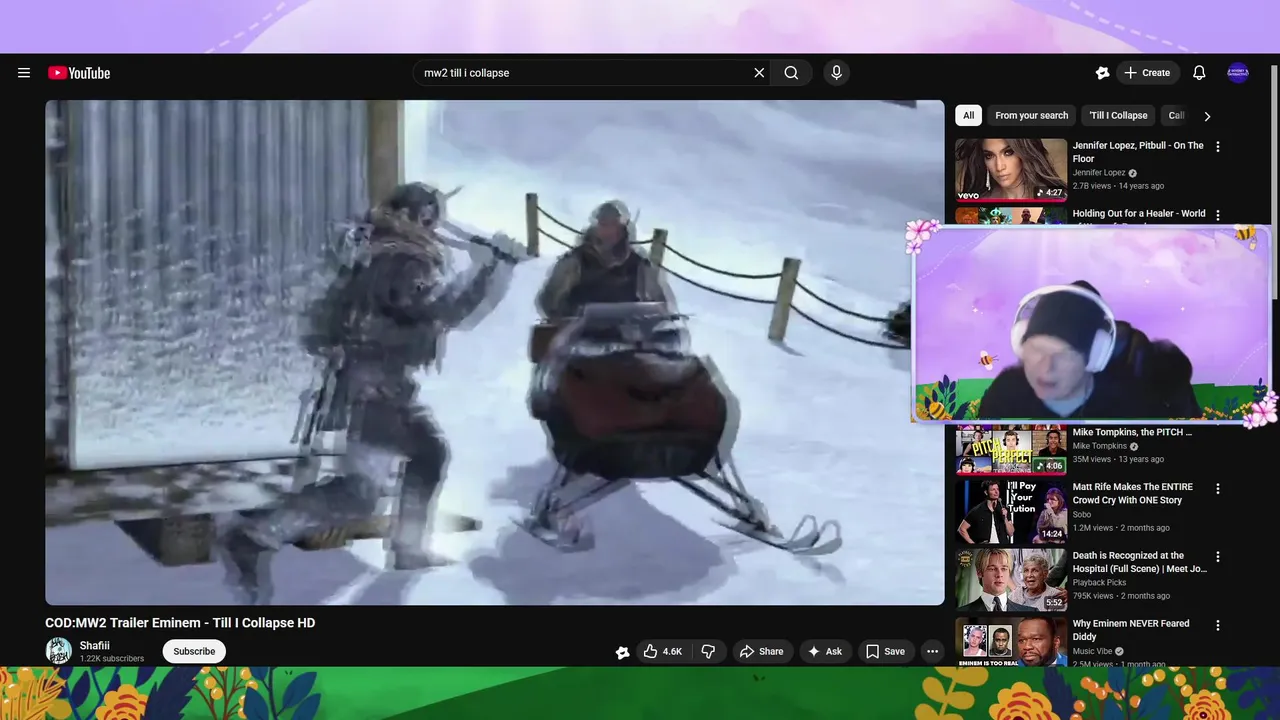Click the page scrollbar on the right
Screen dimensions: 1280x720
click(1274, 180)
